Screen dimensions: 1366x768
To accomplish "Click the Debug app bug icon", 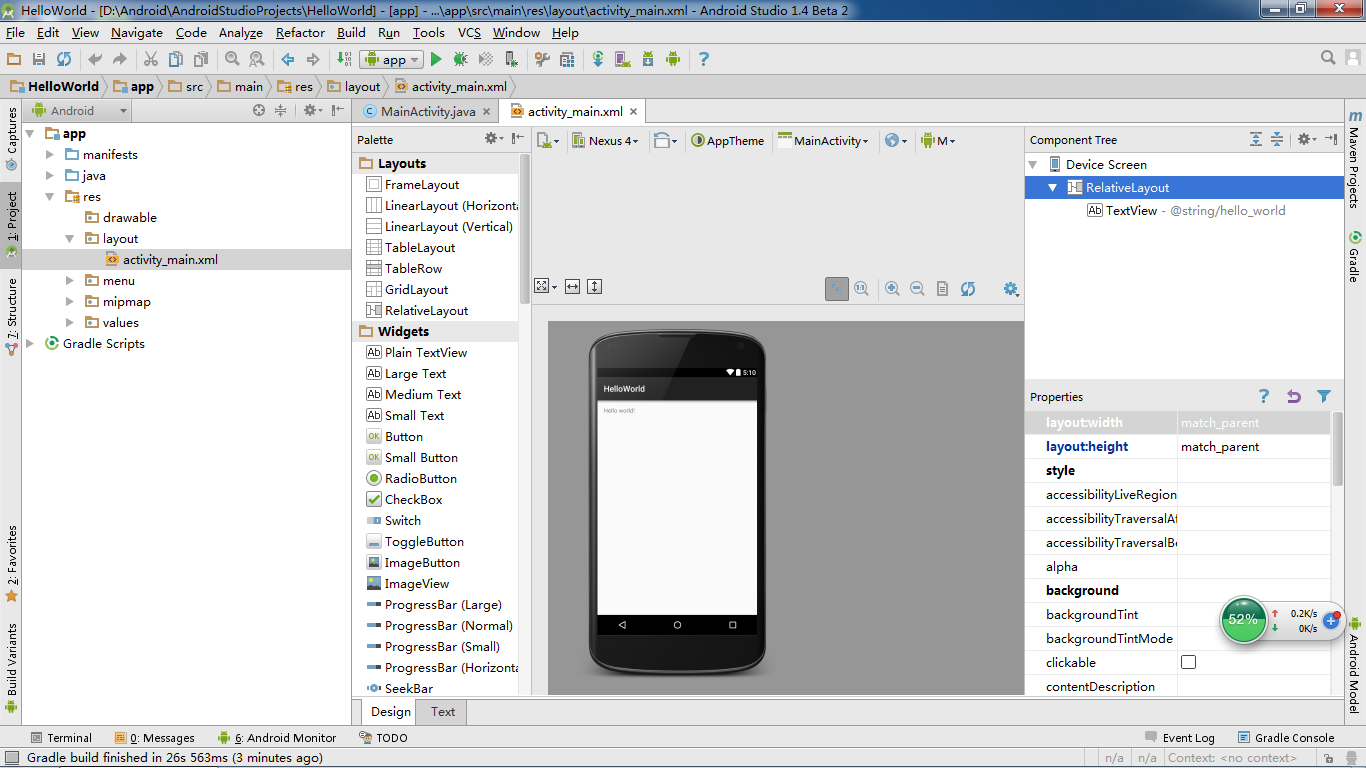I will pyautogui.click(x=461, y=60).
